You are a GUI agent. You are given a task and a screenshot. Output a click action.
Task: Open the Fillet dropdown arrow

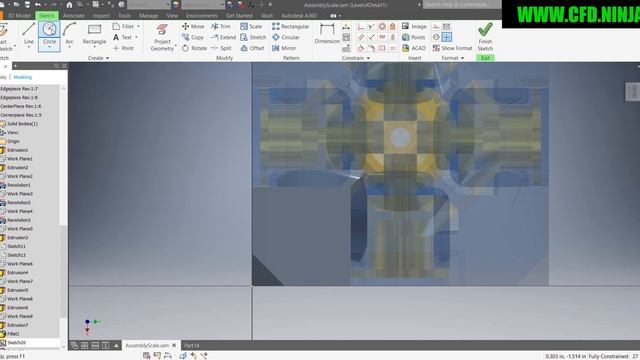point(138,26)
